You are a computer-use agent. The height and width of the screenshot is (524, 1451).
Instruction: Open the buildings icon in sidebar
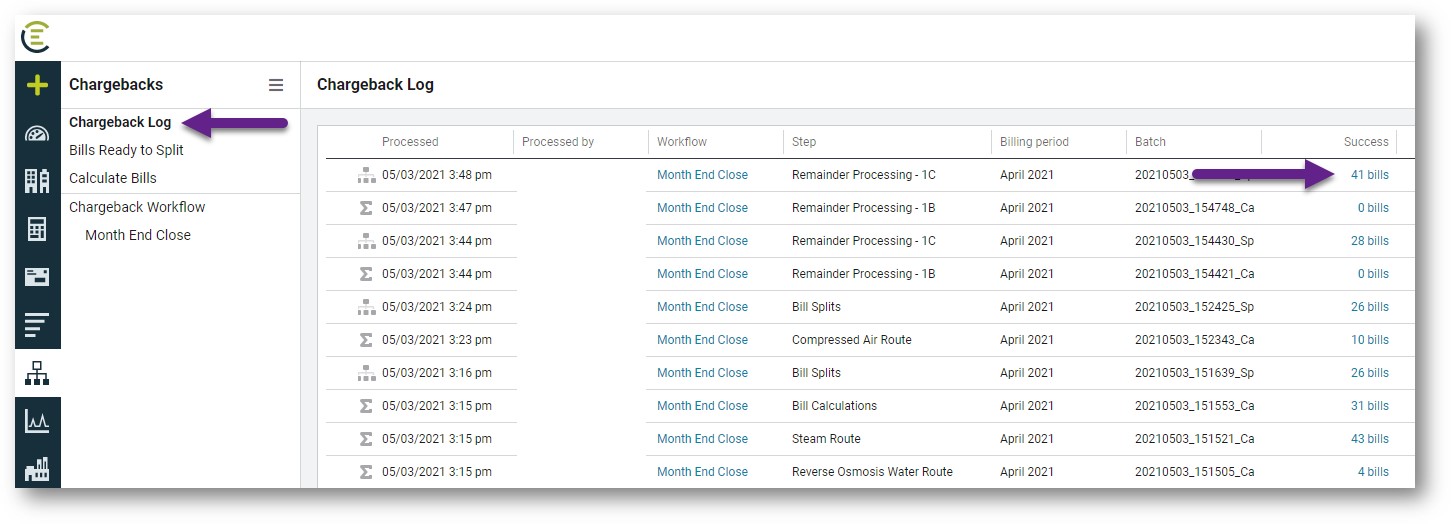(x=37, y=181)
